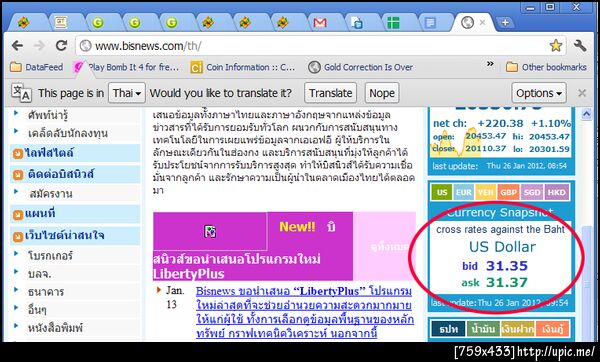Open the Thai language dropdown
This screenshot has height=362, width=600.
tap(127, 93)
